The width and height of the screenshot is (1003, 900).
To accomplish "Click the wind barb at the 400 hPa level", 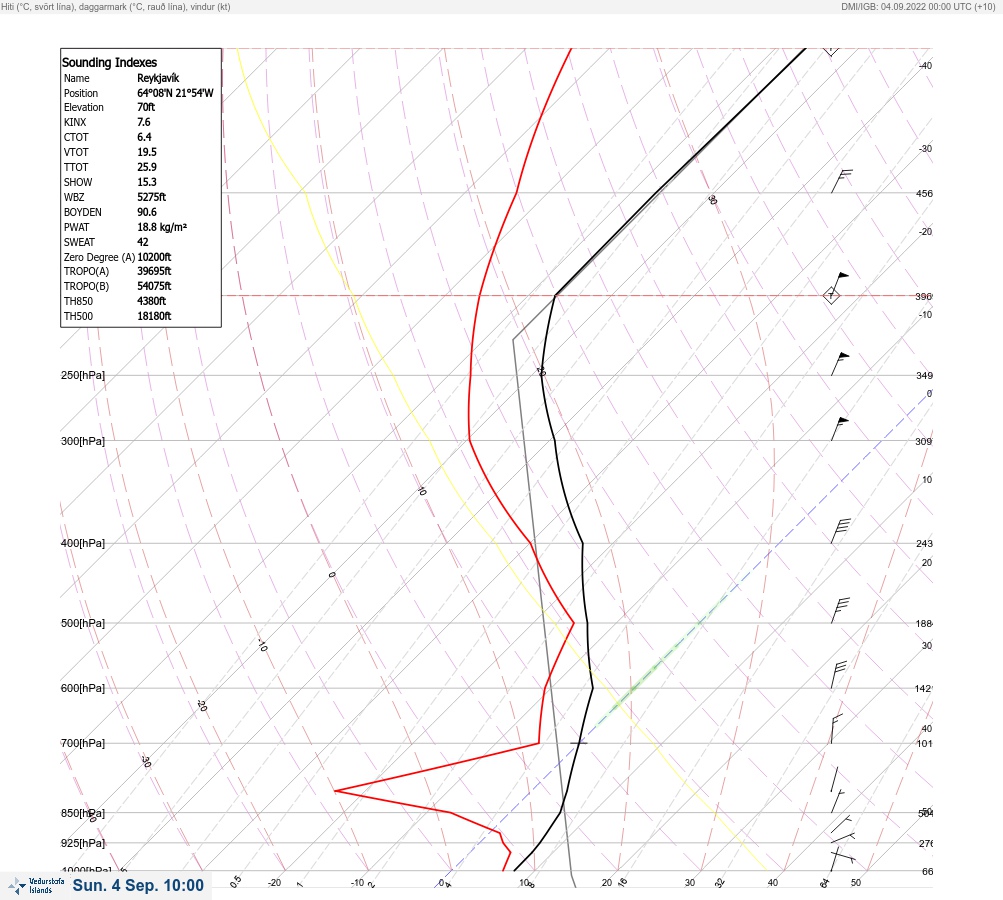I will (841, 531).
